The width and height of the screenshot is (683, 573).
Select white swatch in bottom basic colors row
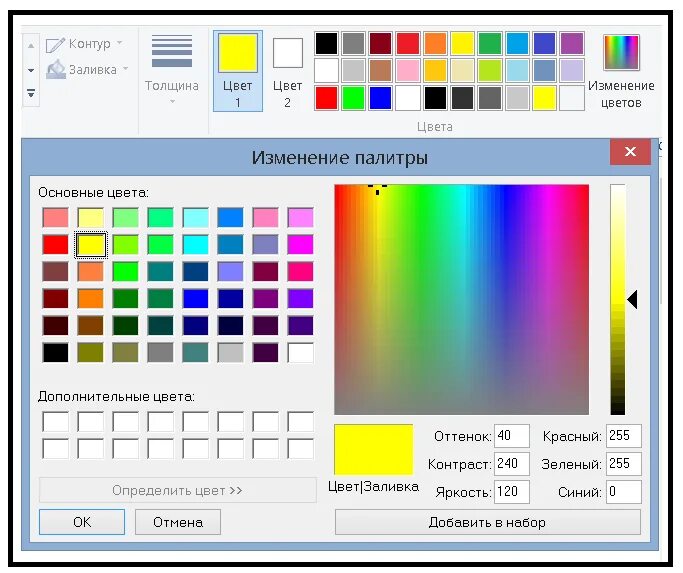301,353
